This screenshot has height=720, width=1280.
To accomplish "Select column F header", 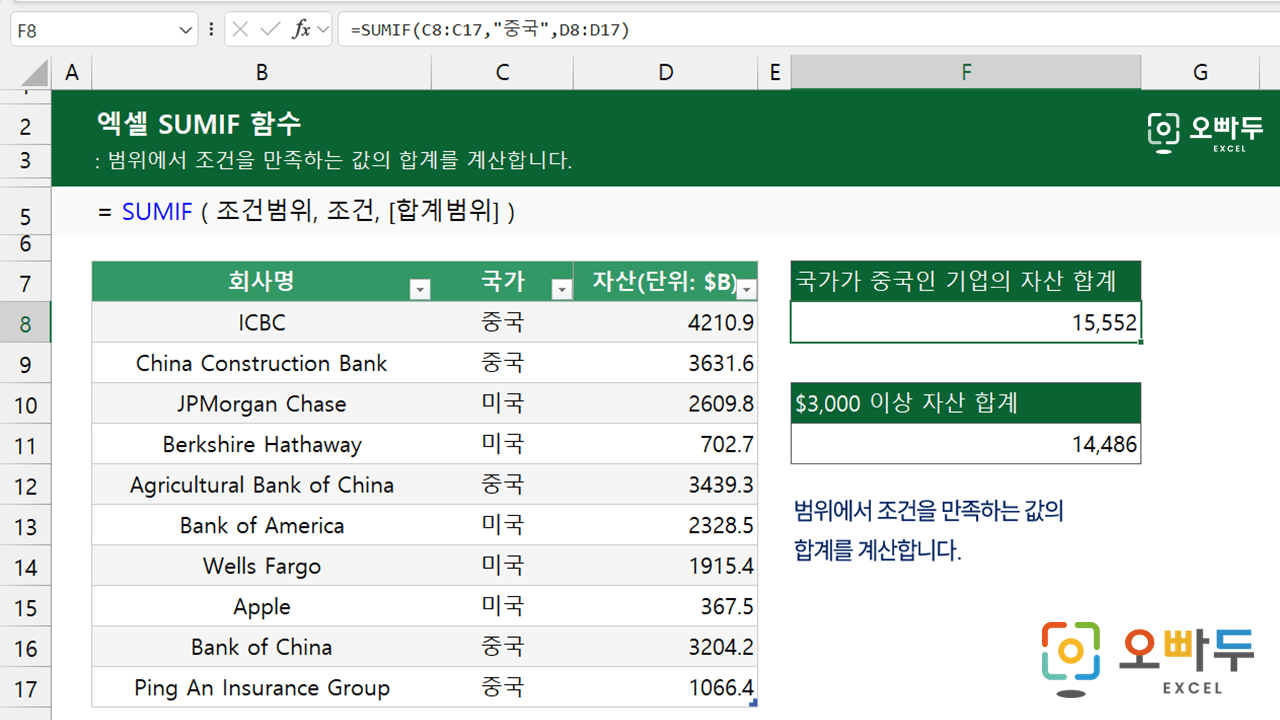I will tap(966, 72).
